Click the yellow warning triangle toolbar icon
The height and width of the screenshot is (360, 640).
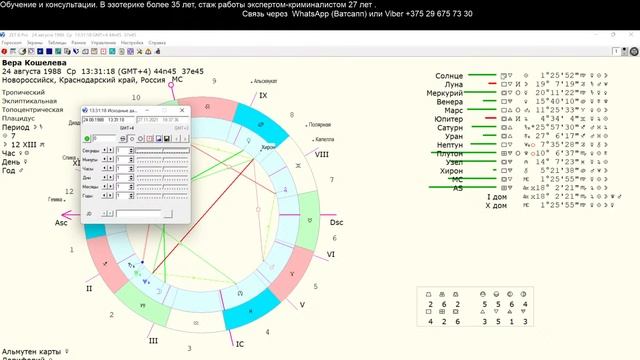(x=149, y=51)
